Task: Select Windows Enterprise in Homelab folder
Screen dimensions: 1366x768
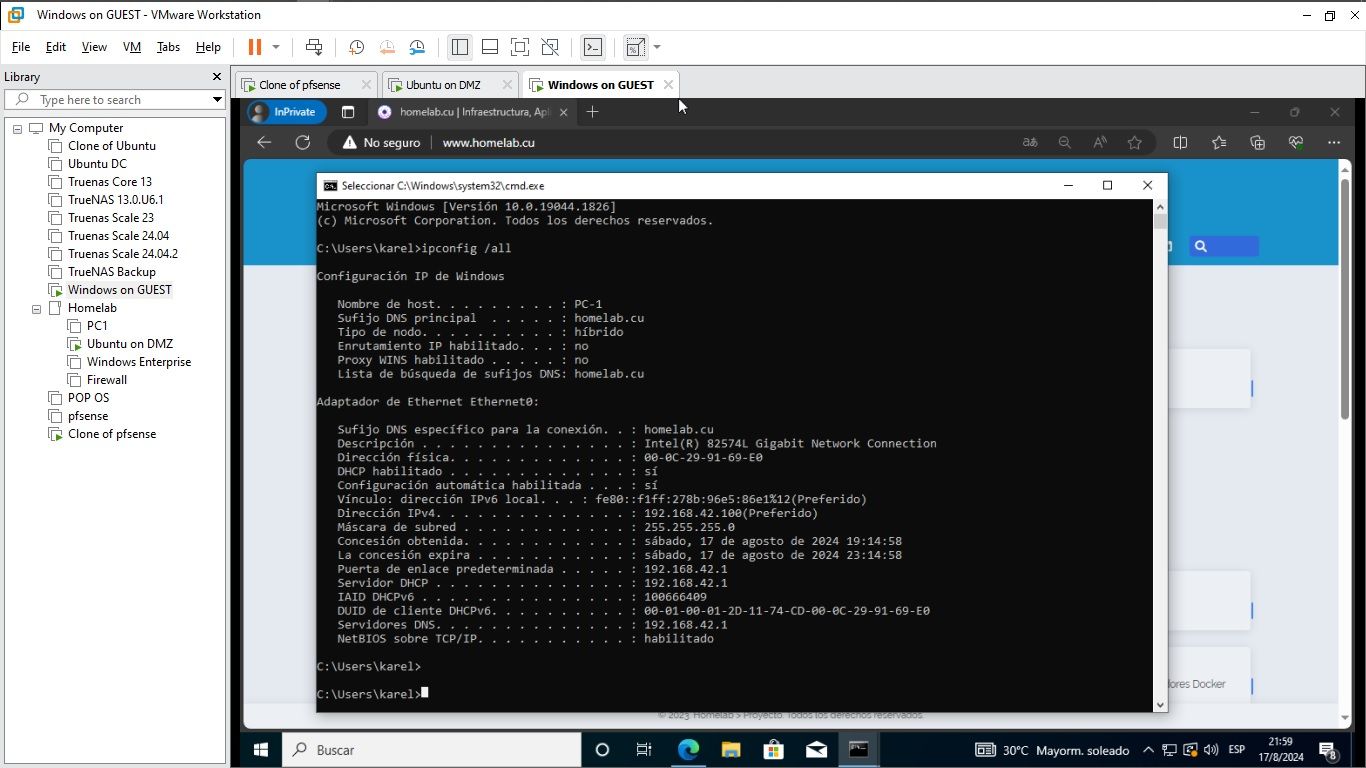Action: pyautogui.click(x=138, y=362)
